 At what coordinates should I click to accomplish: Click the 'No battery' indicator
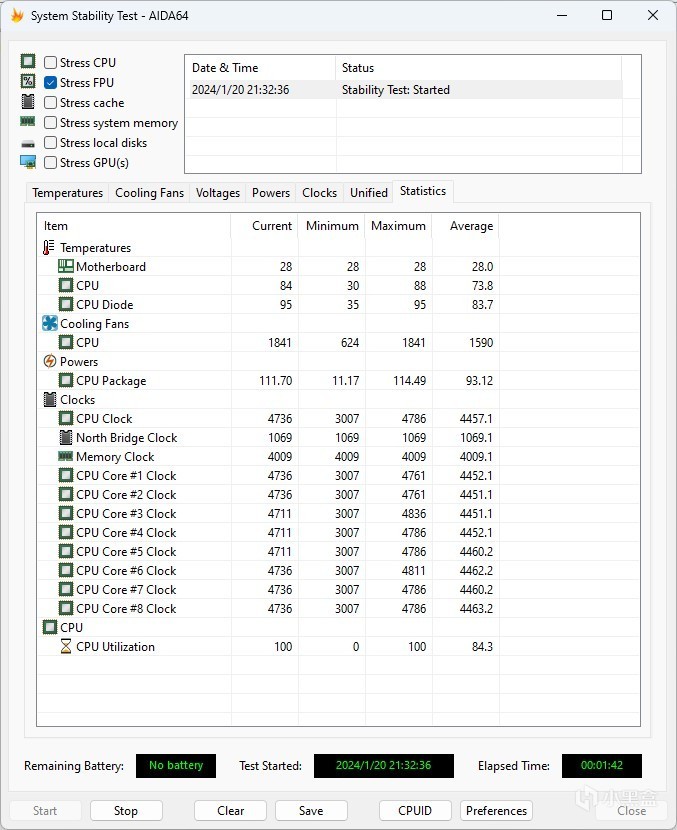click(176, 765)
